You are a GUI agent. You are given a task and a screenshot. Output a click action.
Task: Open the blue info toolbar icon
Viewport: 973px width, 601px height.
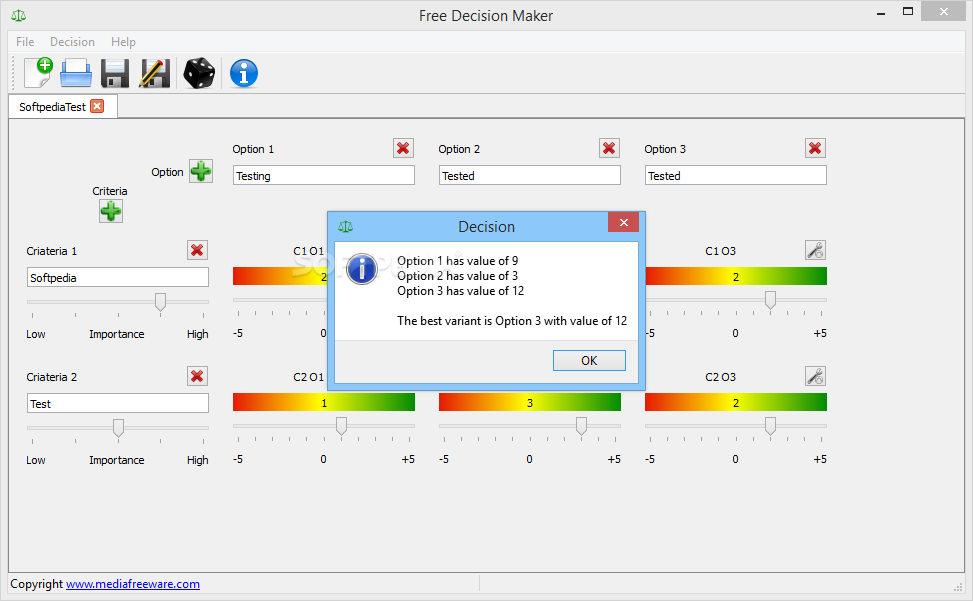coord(244,73)
